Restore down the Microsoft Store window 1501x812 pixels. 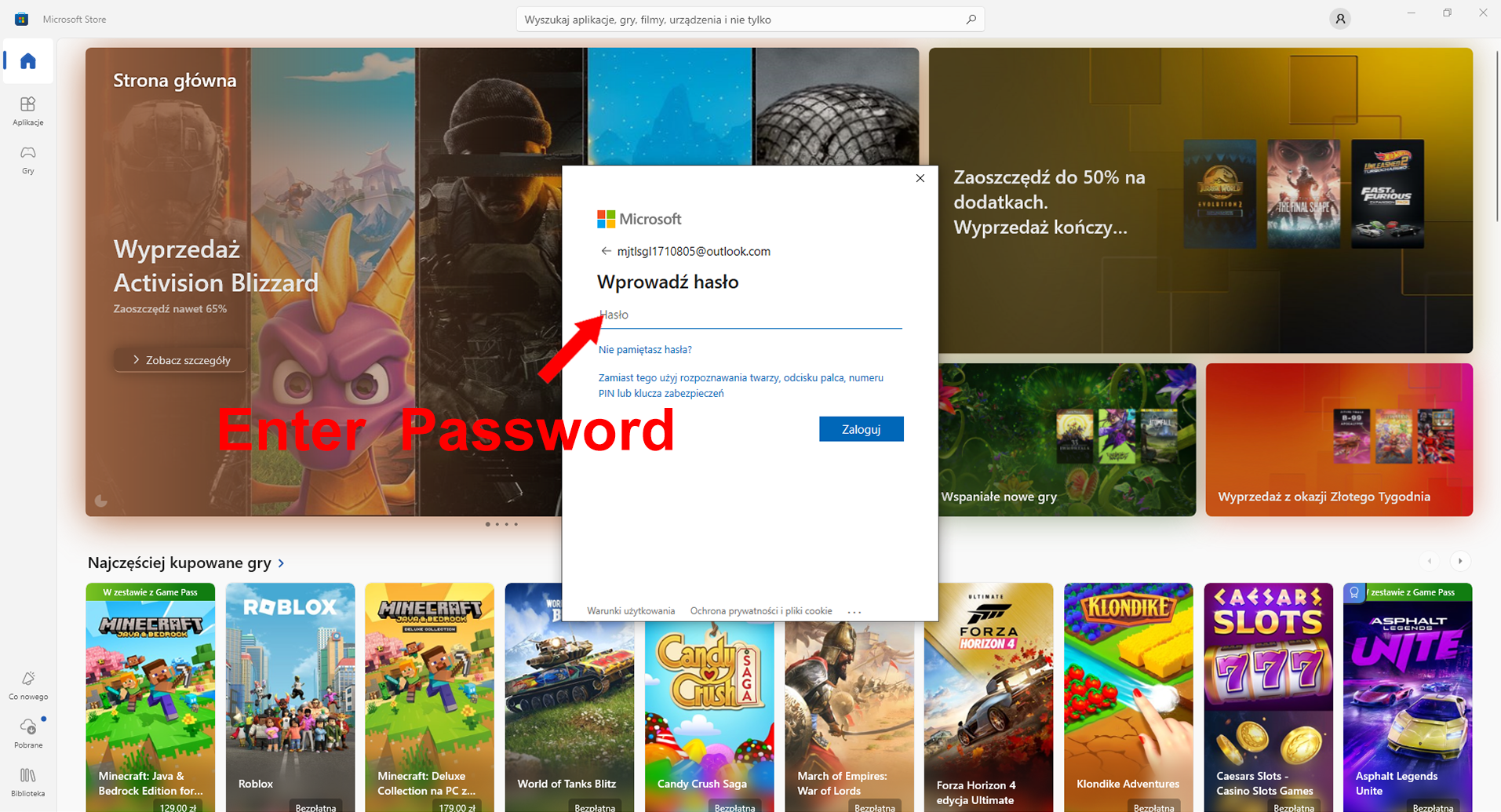click(1448, 13)
